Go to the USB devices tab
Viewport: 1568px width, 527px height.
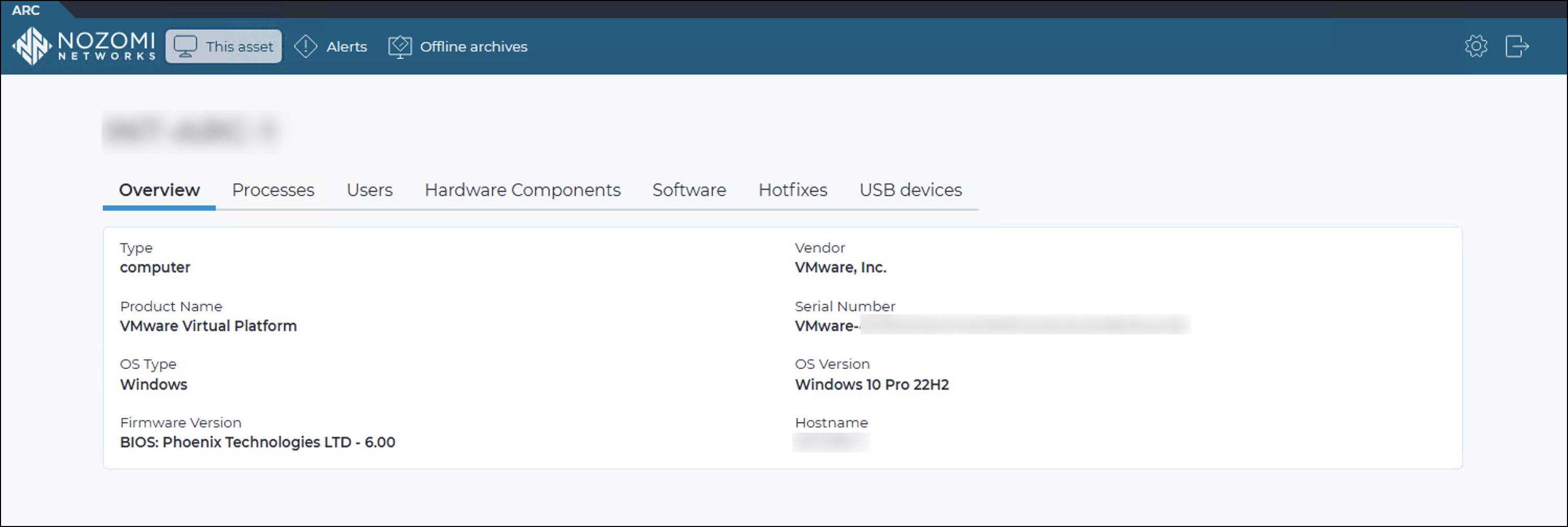pos(911,190)
